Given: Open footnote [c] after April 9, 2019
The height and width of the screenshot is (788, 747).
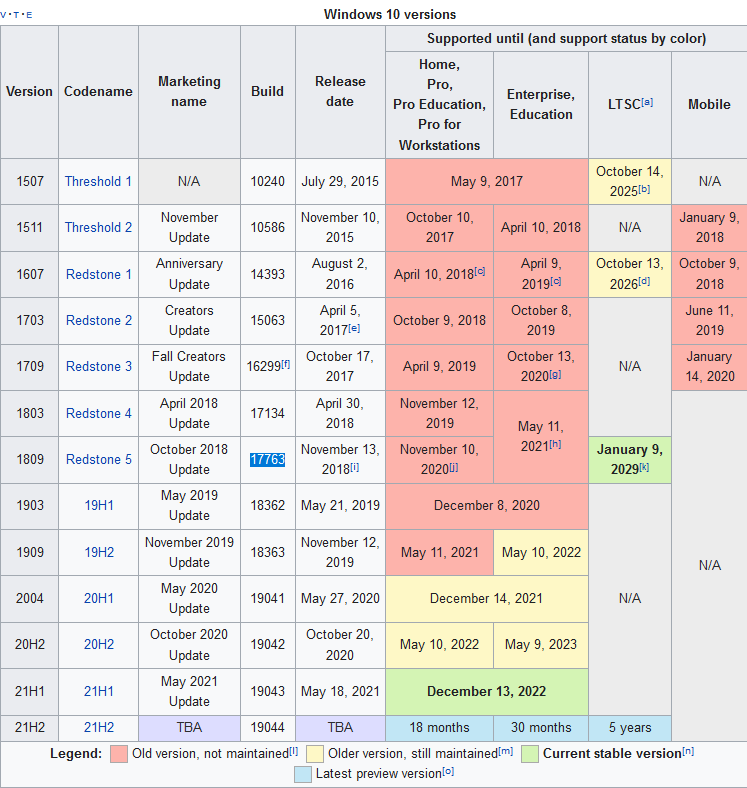Looking at the screenshot, I should point(555,281).
